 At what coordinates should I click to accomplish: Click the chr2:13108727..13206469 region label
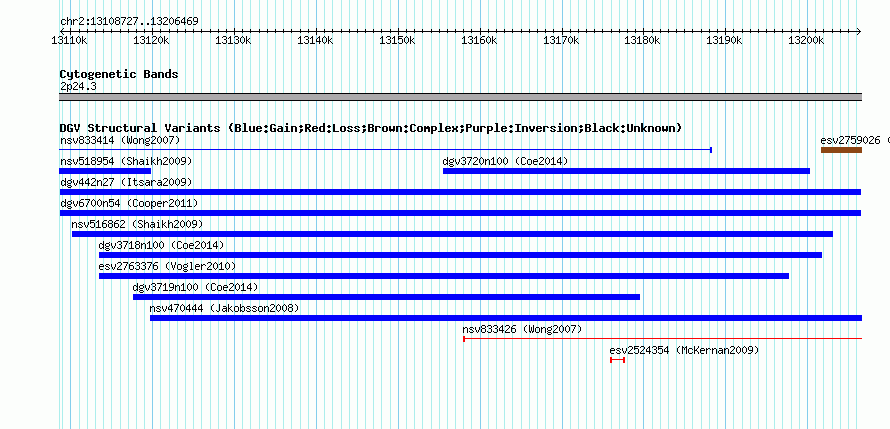click(129, 22)
